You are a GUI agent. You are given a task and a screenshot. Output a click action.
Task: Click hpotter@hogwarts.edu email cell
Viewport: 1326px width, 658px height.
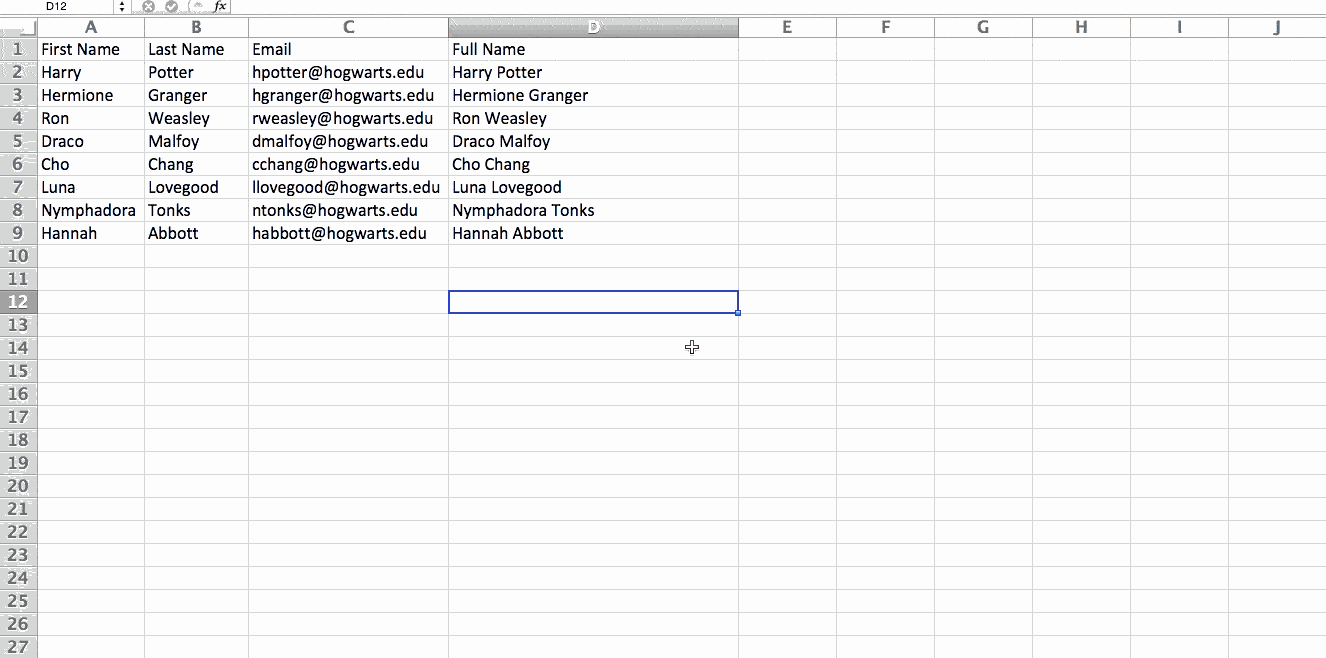(343, 72)
